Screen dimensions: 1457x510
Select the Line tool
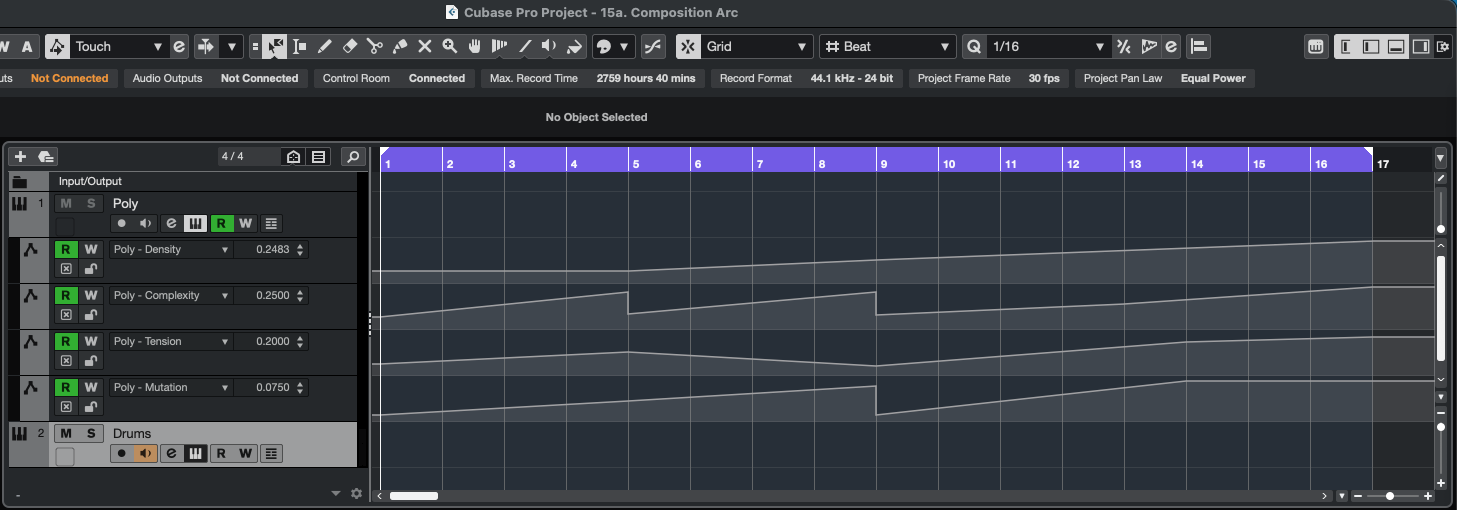tap(525, 46)
